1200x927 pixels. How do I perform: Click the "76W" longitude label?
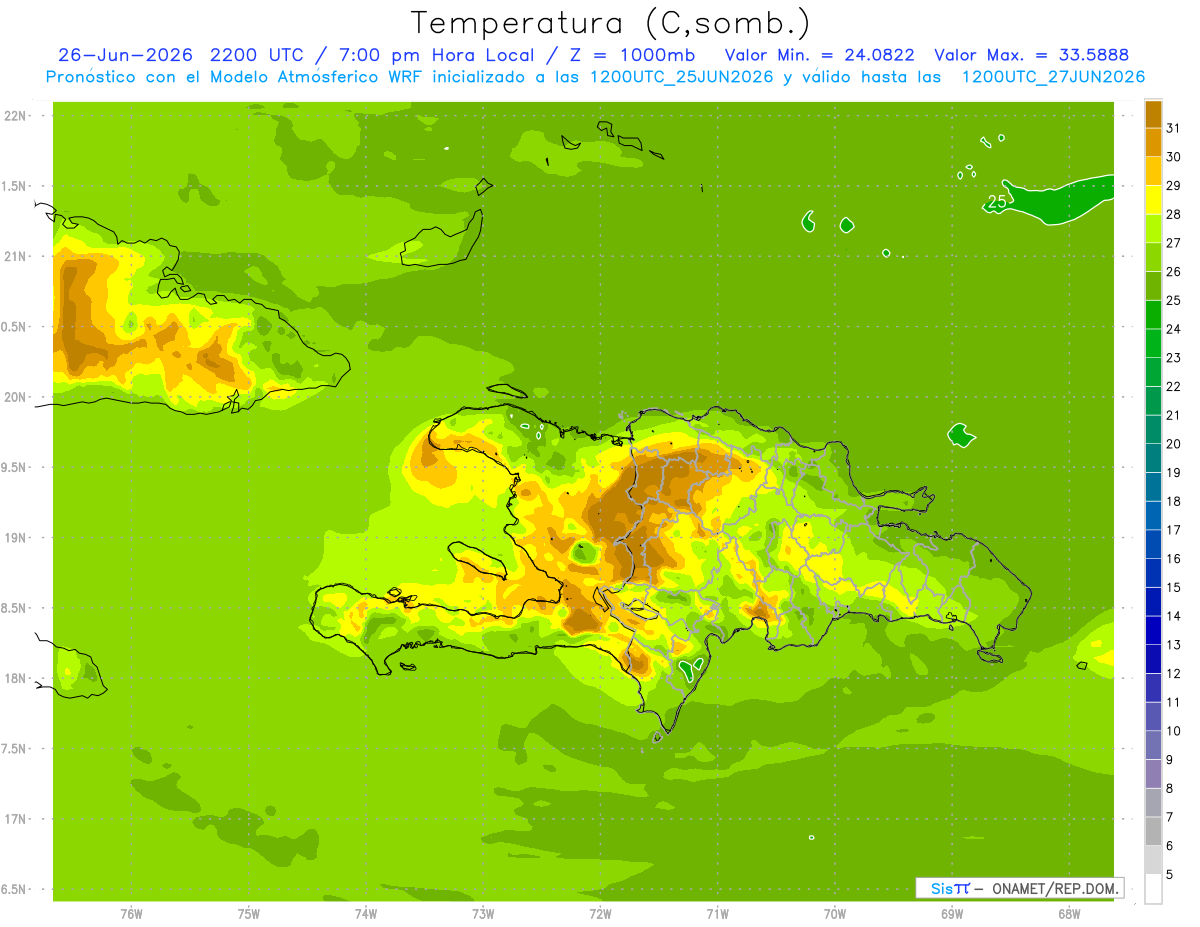(x=131, y=913)
